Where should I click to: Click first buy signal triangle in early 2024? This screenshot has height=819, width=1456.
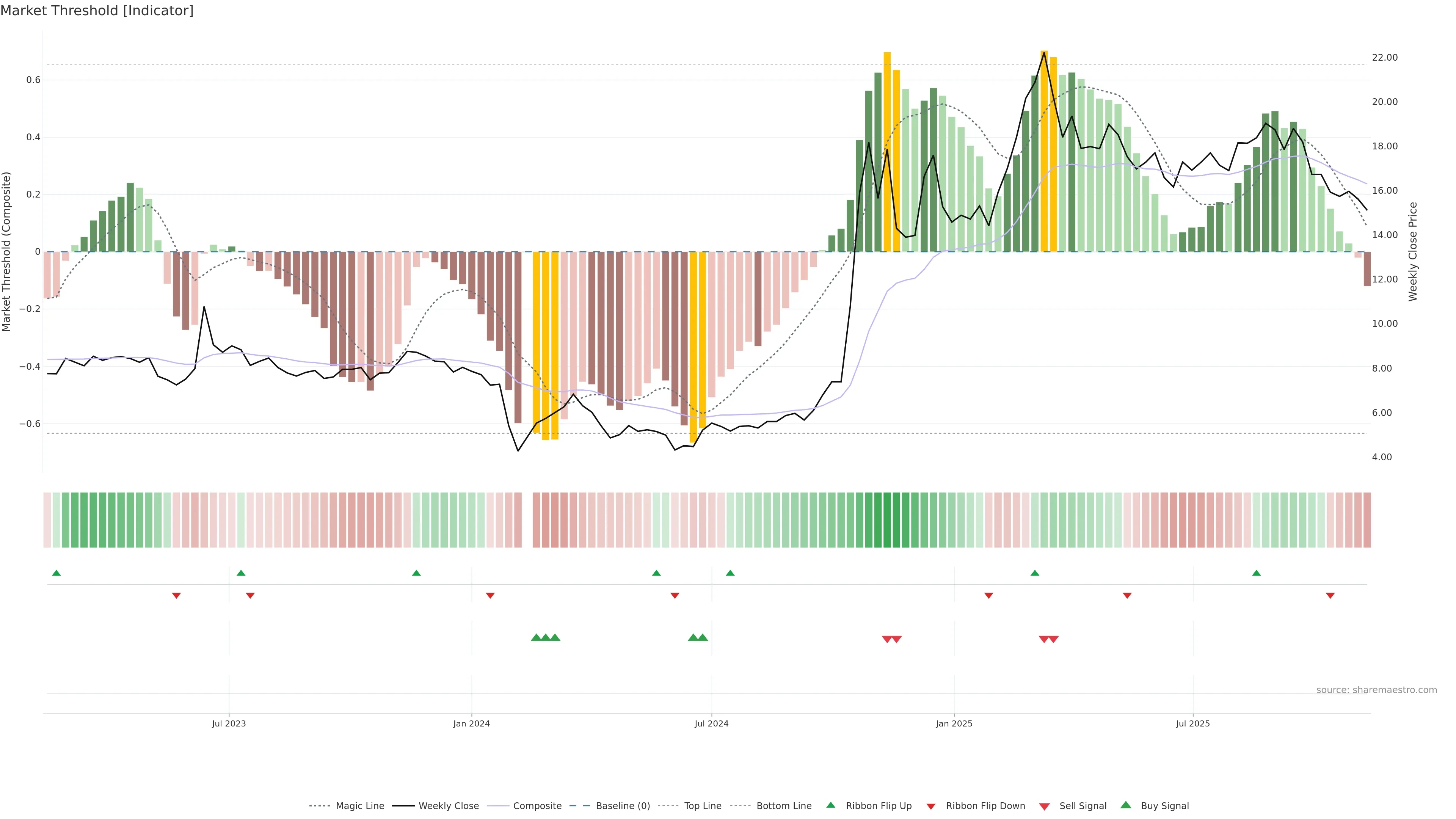536,637
